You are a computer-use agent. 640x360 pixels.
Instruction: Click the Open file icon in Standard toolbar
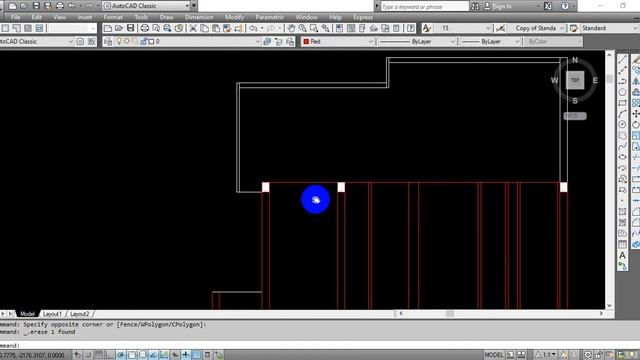point(119,28)
